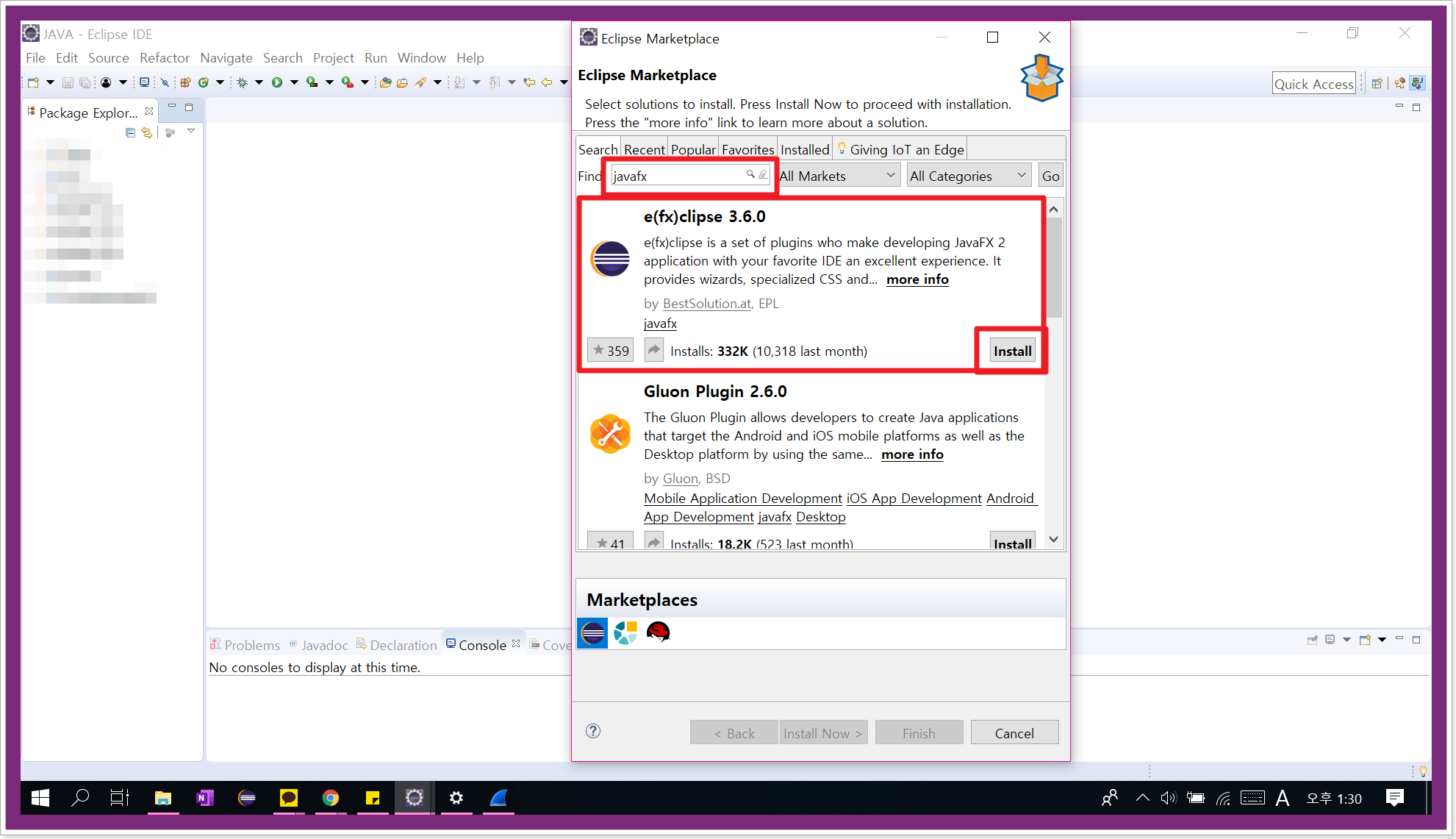Share the e(fx)clipse solution
The width and height of the screenshot is (1456, 839).
point(653,350)
